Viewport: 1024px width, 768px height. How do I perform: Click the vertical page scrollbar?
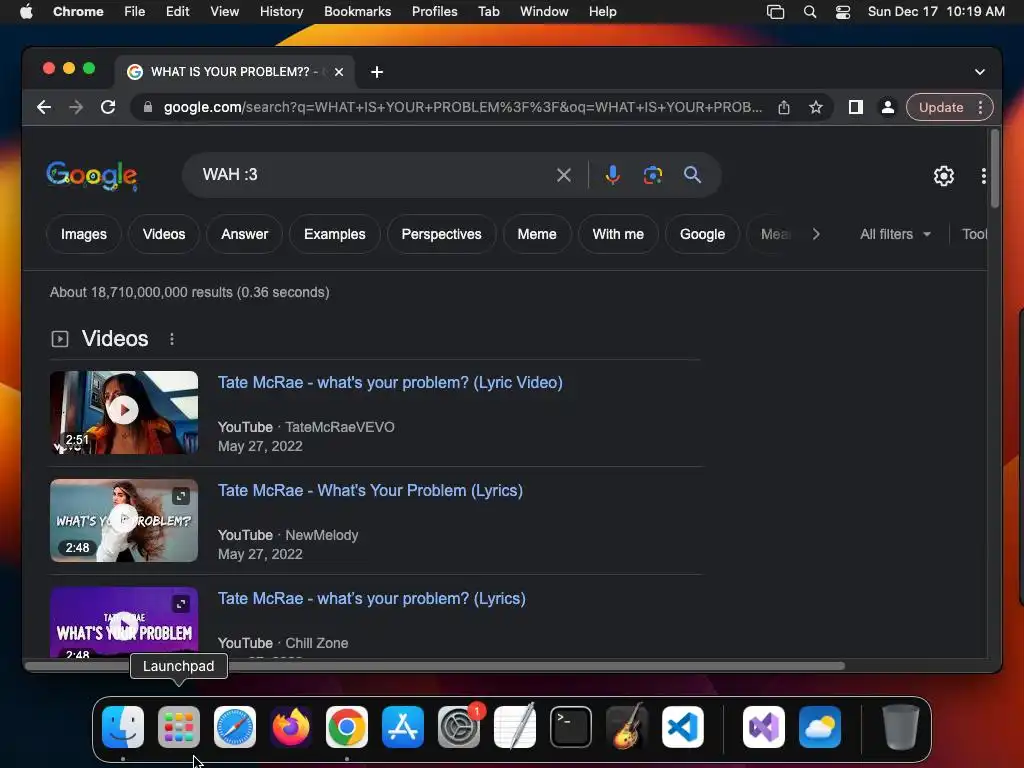click(x=994, y=169)
